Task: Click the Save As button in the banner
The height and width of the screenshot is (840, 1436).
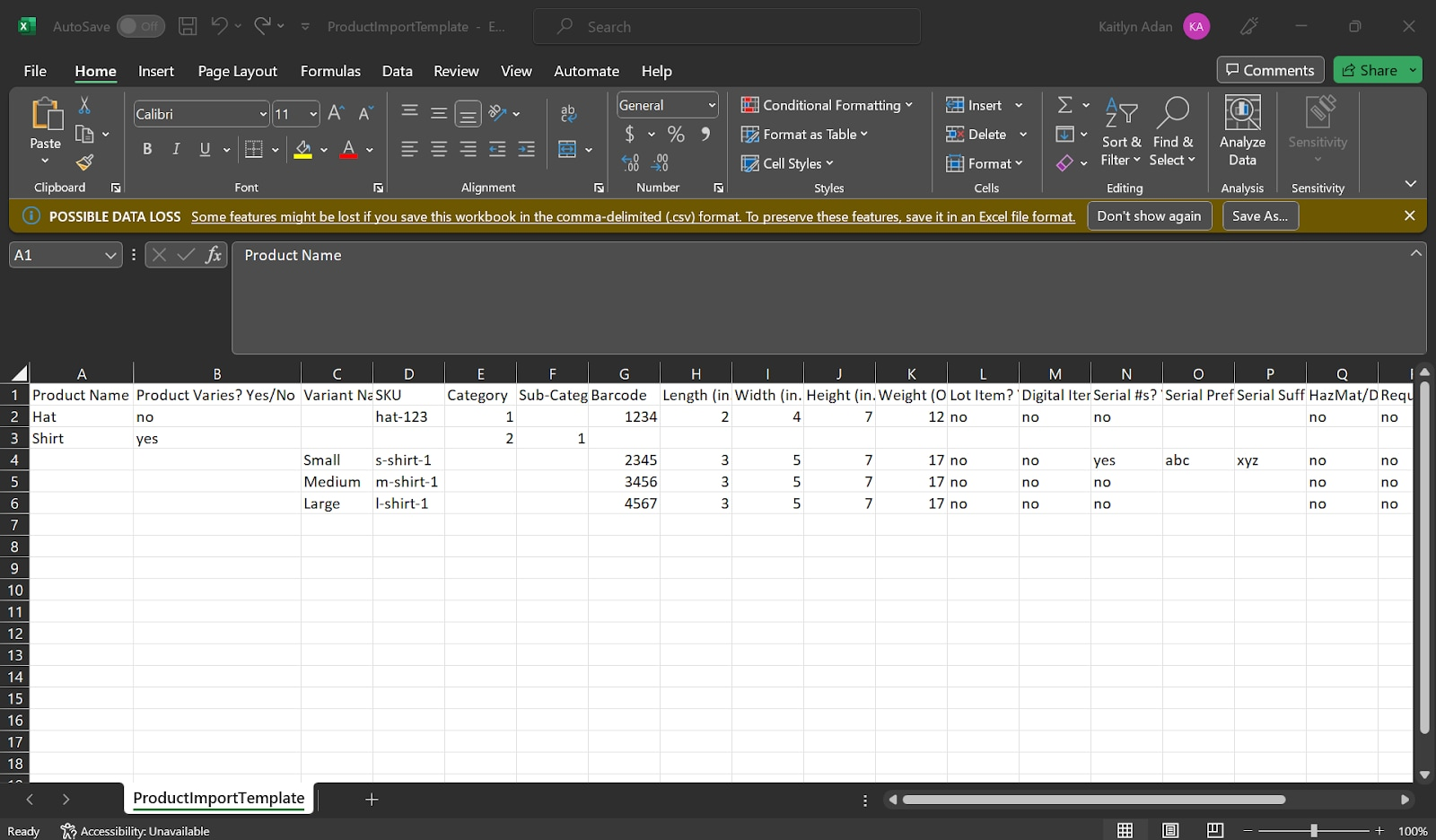Action: click(x=1259, y=215)
